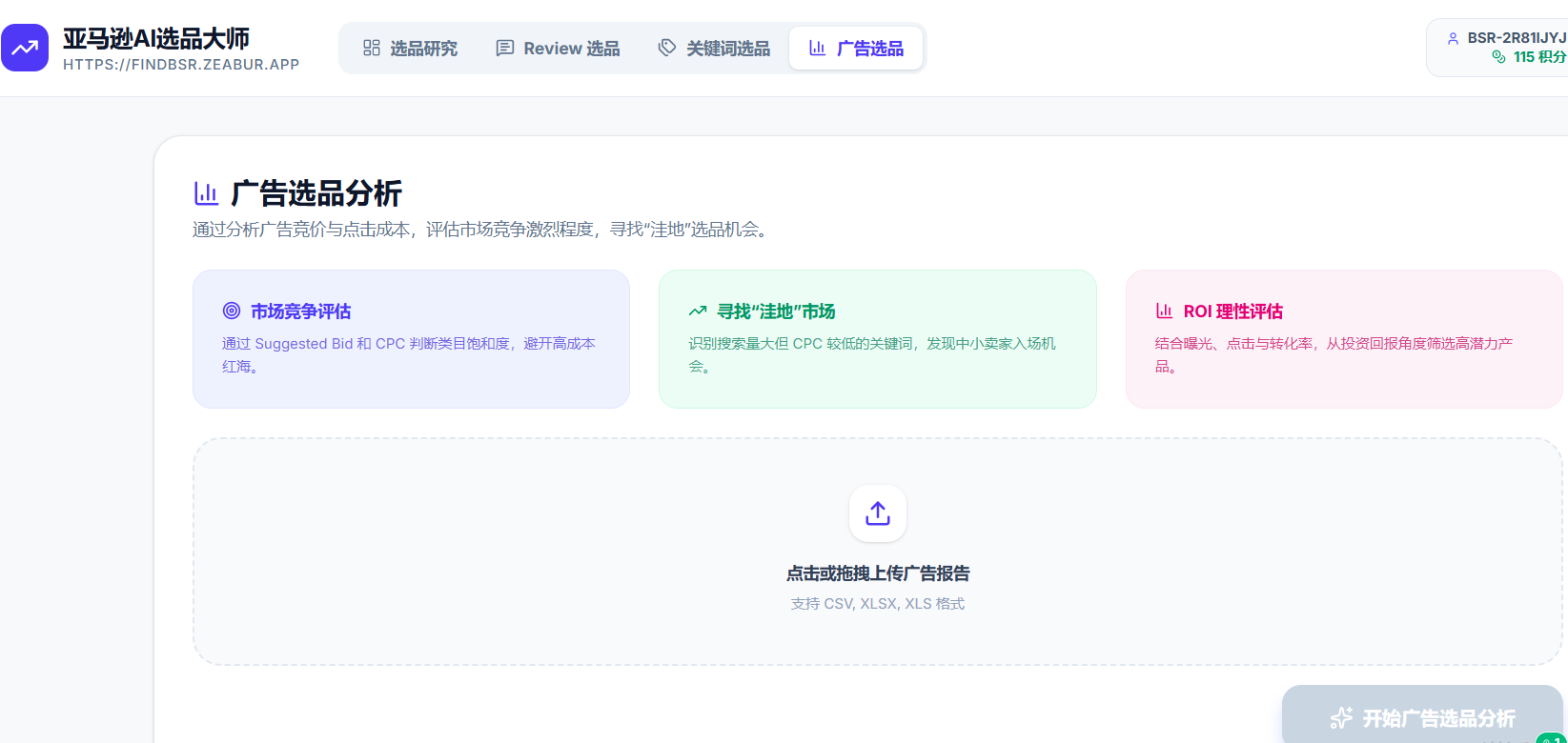This screenshot has height=743, width=1568.
Task: Click the coins icon beside 115 积分
Action: tap(1498, 57)
